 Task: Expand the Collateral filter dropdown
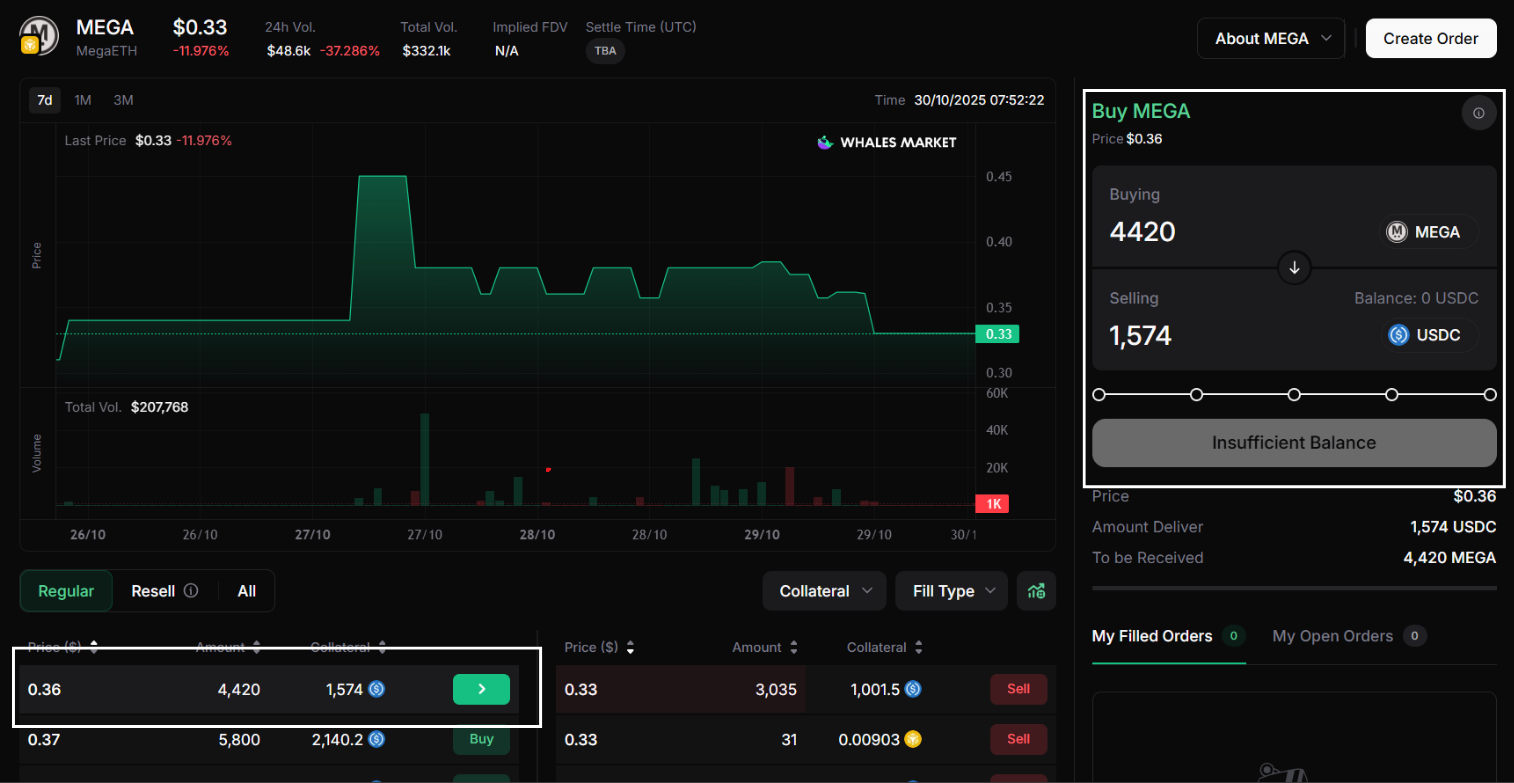pyautogui.click(x=824, y=591)
